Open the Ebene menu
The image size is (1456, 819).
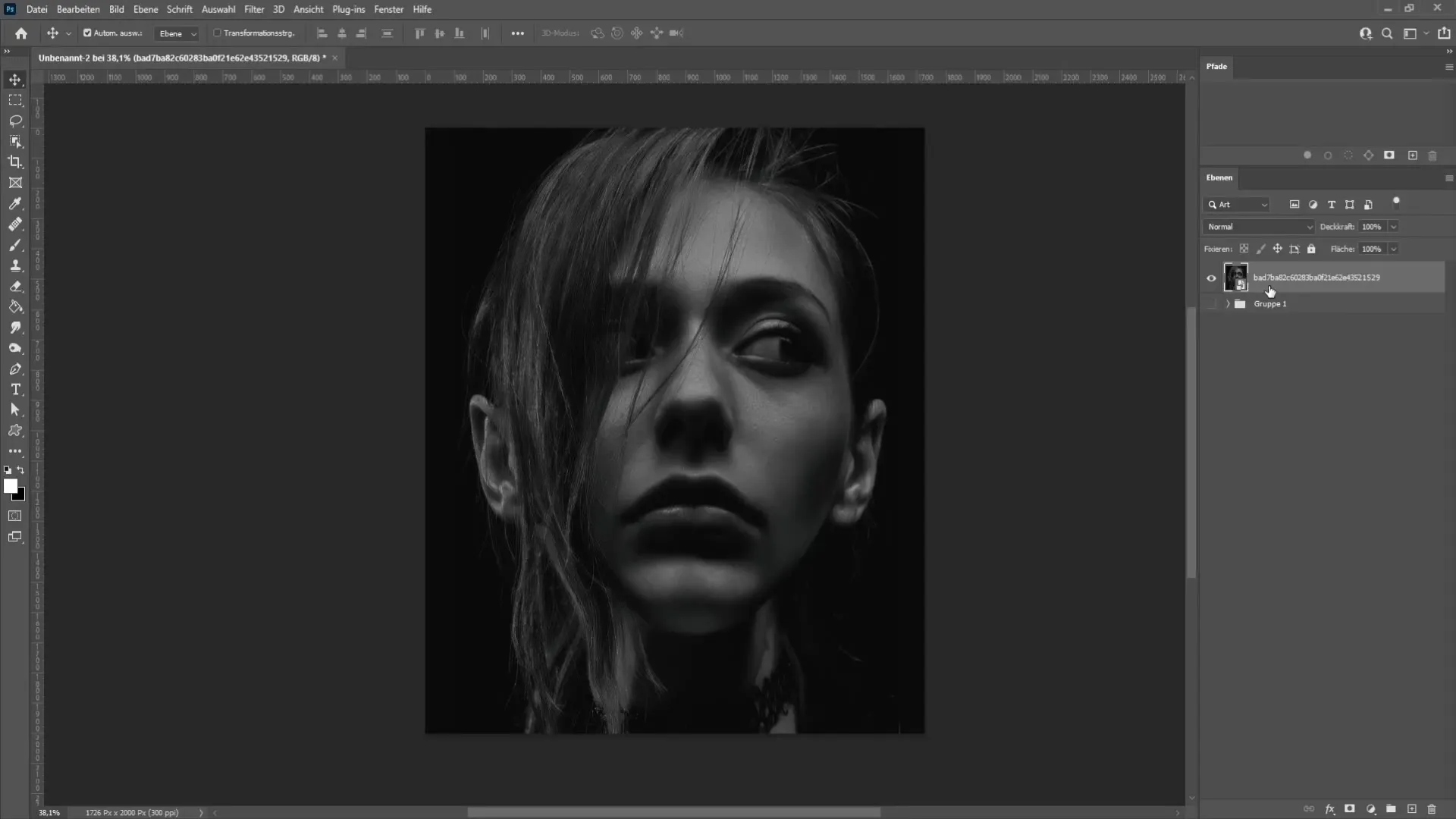pos(145,9)
